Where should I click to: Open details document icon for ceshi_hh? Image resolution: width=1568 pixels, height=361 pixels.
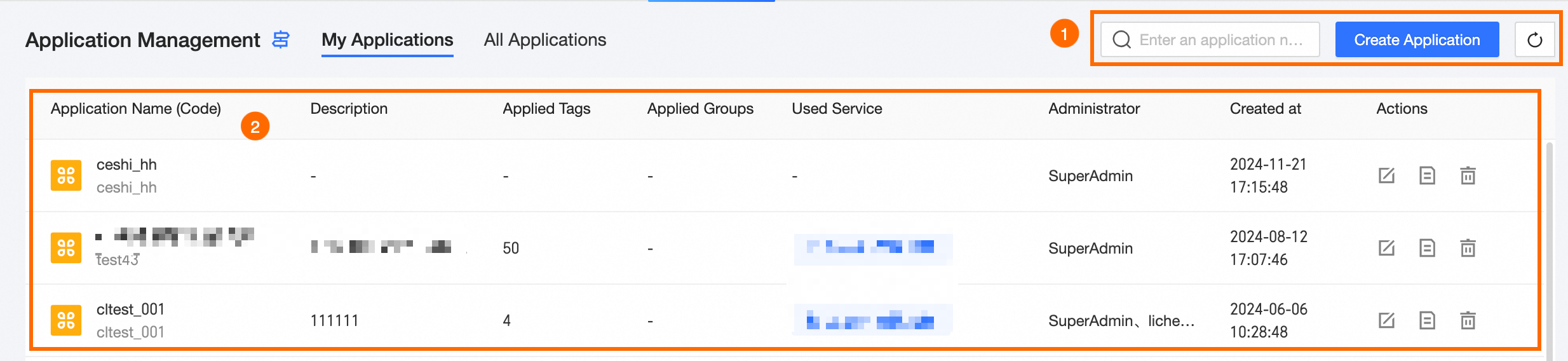pos(1427,175)
